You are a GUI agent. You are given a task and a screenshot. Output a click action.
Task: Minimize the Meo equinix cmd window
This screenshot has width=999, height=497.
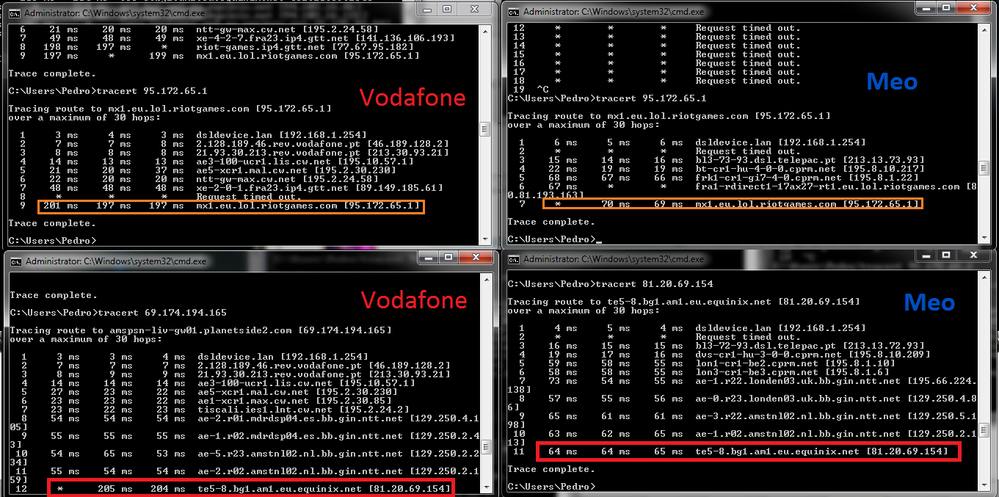[928, 256]
